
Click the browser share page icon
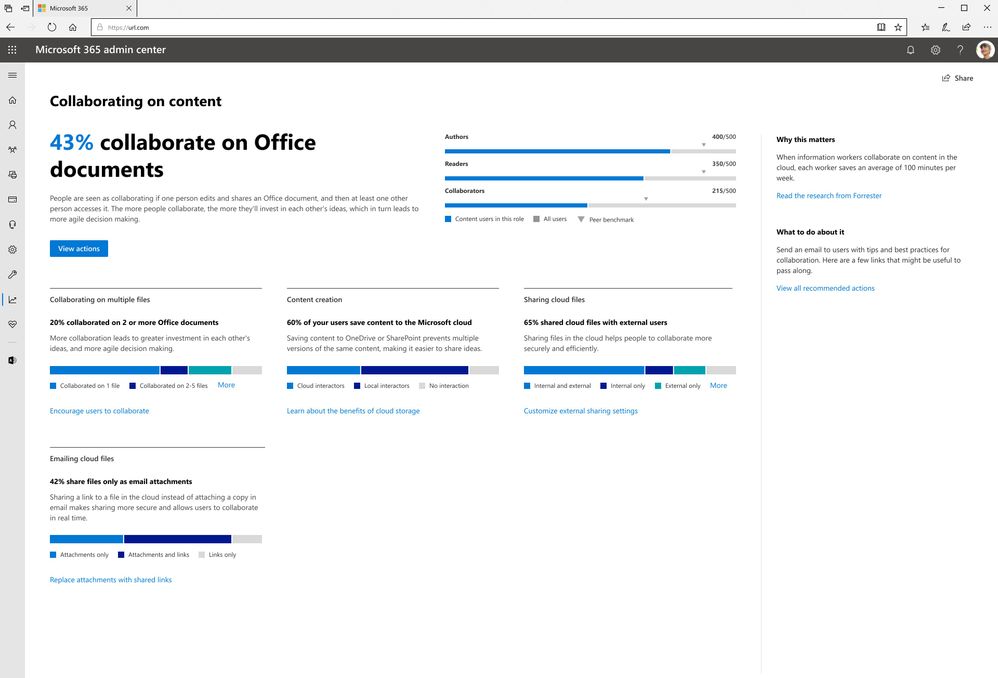pyautogui.click(x=966, y=27)
